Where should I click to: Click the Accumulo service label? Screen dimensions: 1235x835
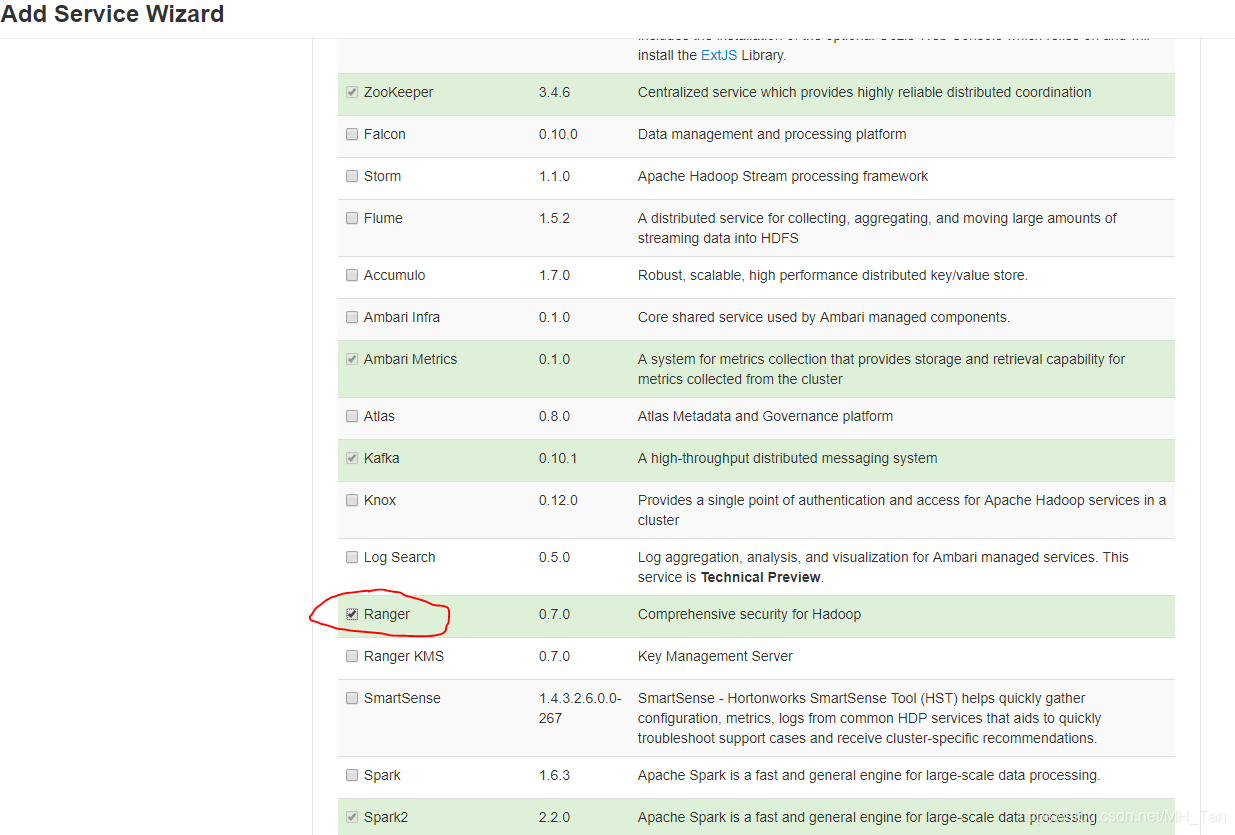[397, 275]
